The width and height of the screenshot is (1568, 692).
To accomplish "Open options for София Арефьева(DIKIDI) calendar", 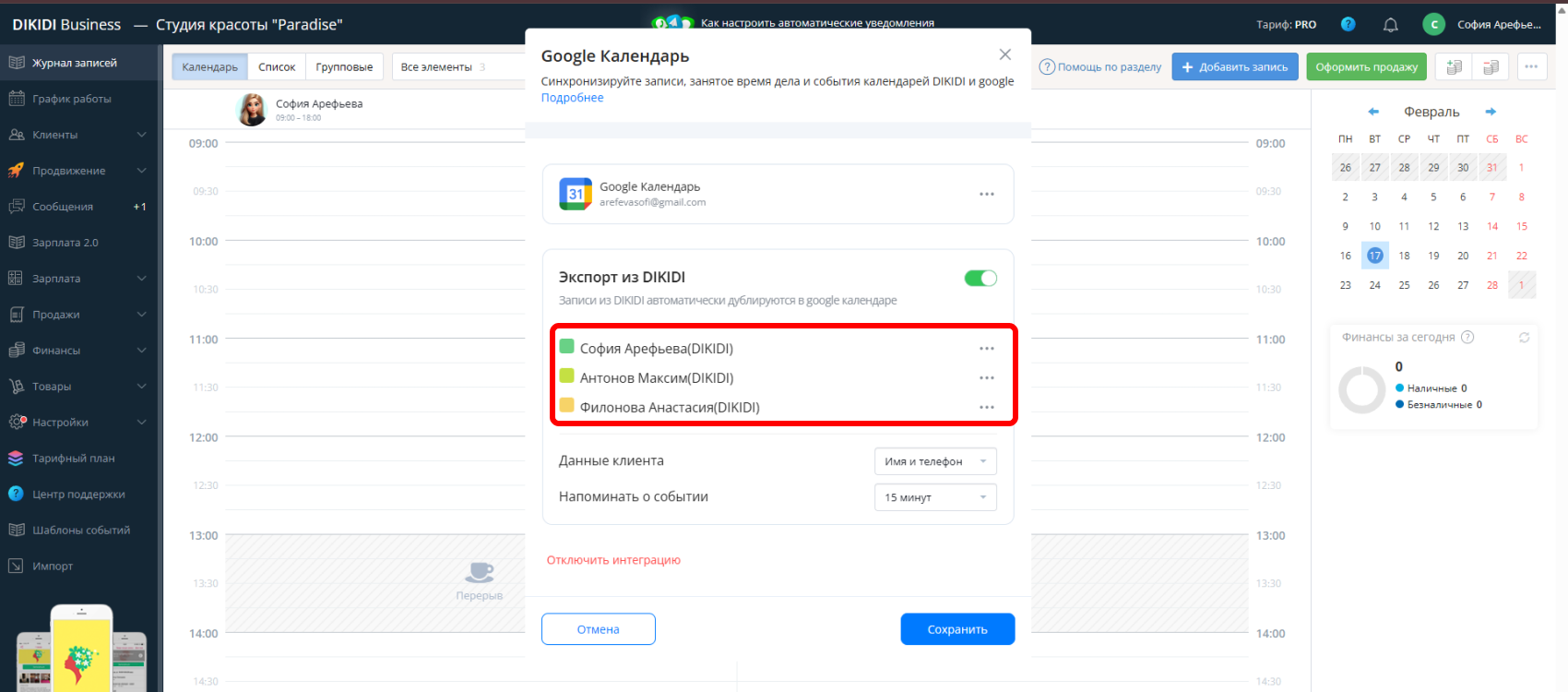I will point(986,349).
